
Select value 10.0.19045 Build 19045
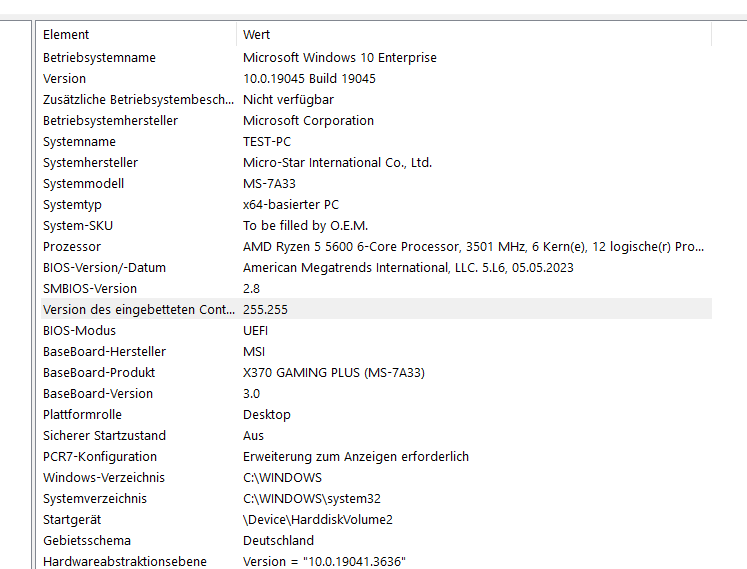click(309, 79)
